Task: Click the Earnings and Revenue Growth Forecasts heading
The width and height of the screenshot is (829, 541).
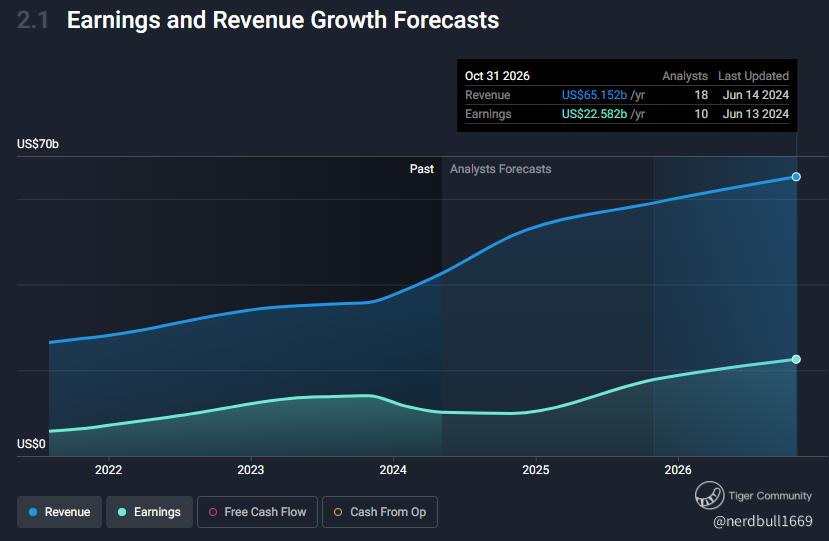Action: point(282,20)
